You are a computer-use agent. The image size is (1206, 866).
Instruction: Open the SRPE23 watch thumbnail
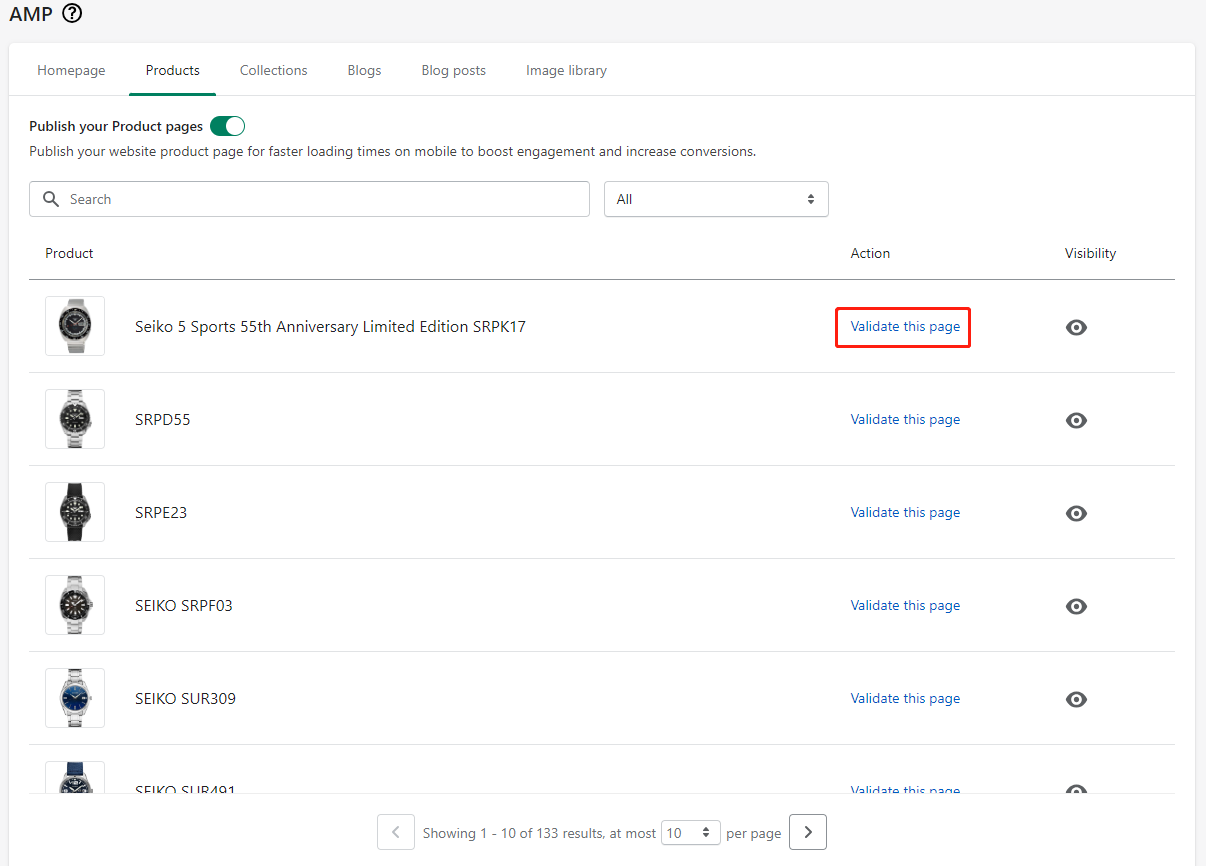pos(75,512)
